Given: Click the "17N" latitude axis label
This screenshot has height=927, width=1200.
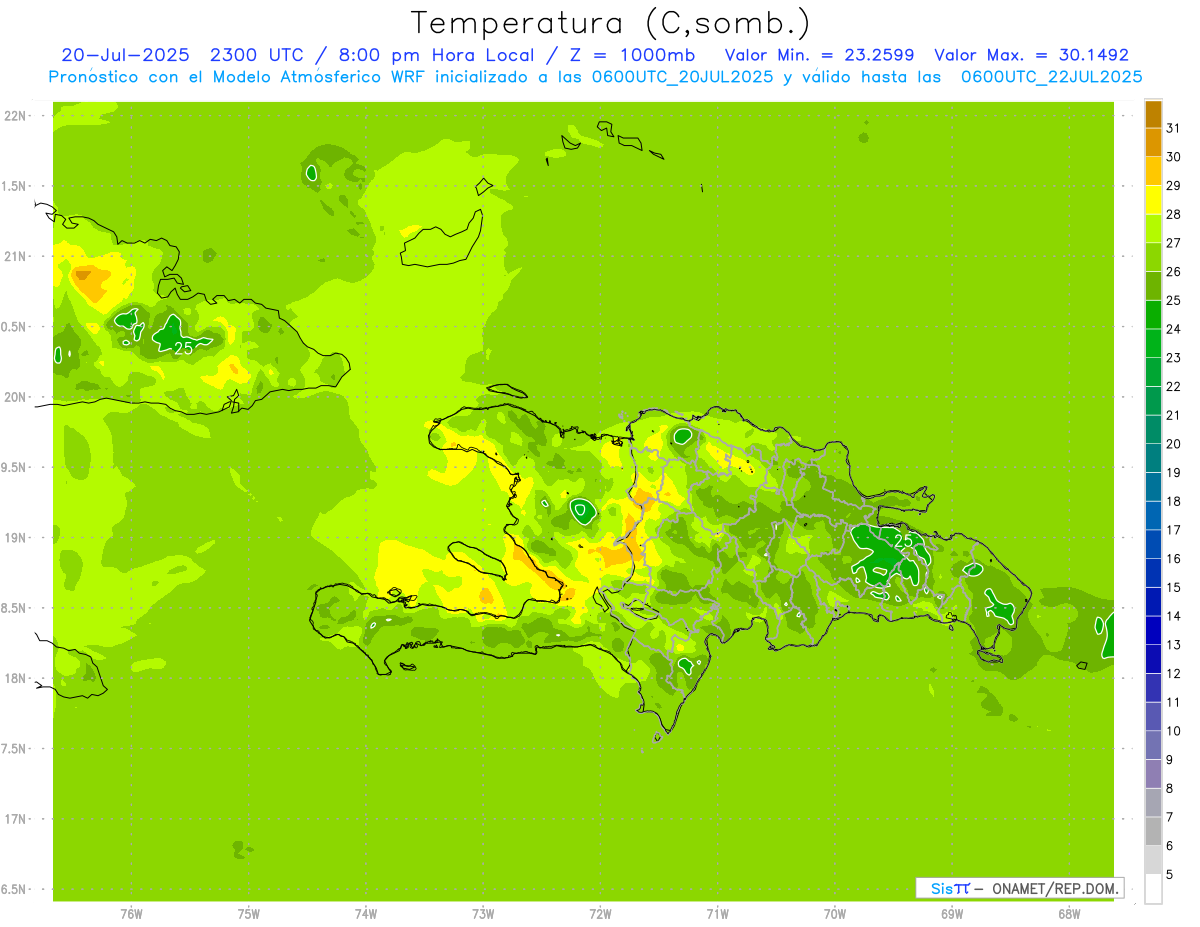Looking at the screenshot, I should [x=15, y=819].
